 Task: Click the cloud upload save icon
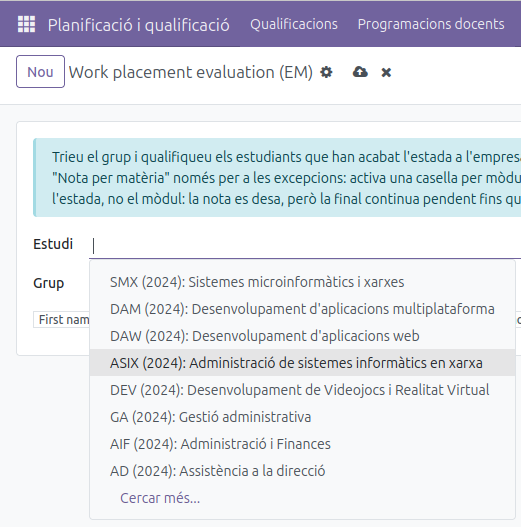click(360, 72)
